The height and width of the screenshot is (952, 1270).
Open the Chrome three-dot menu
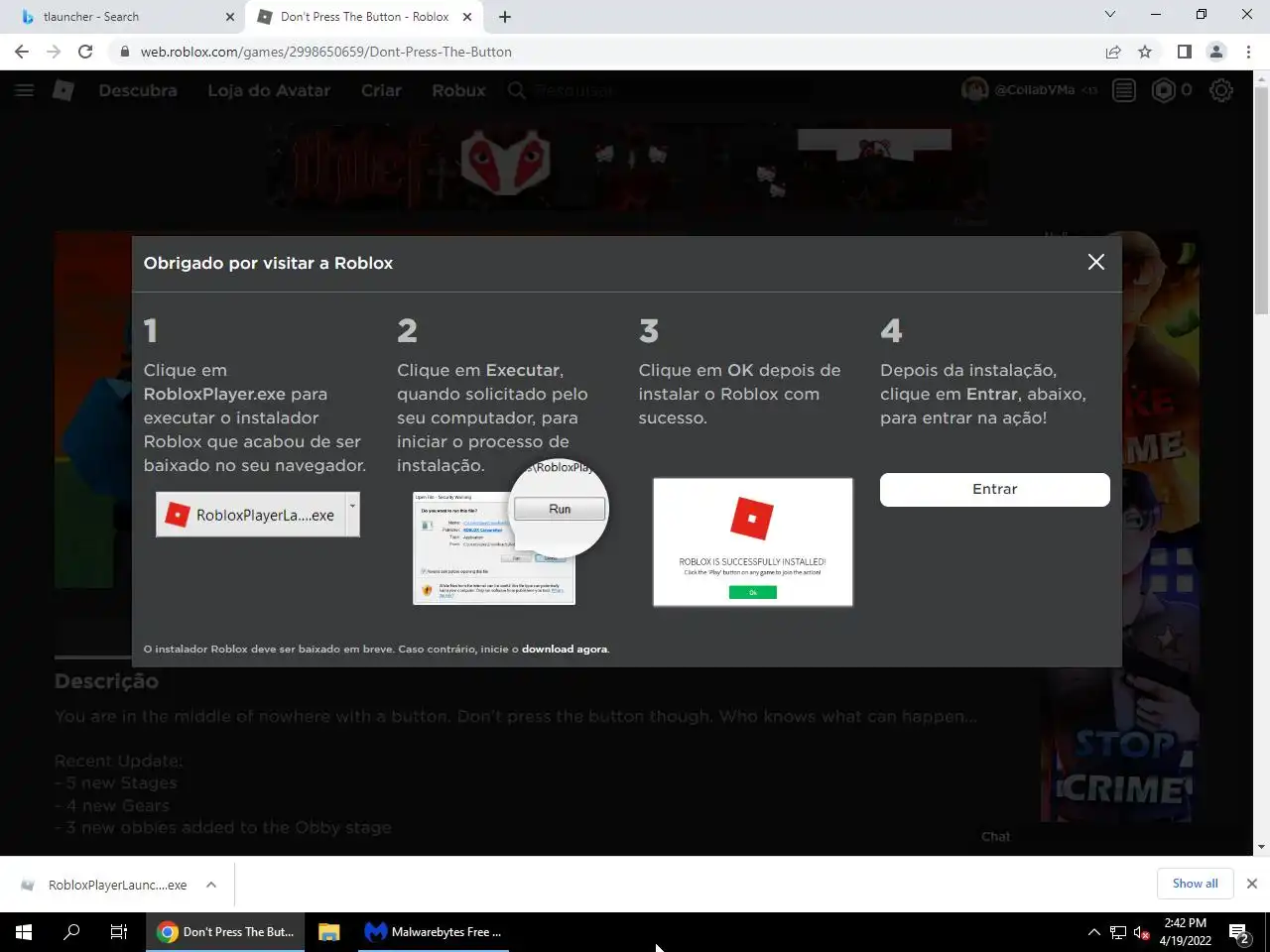click(1248, 52)
